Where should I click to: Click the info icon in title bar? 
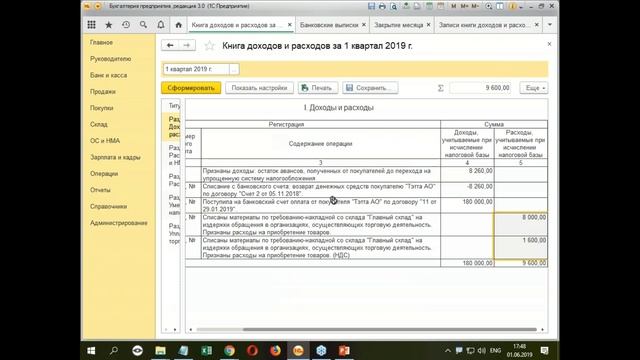(x=513, y=6)
